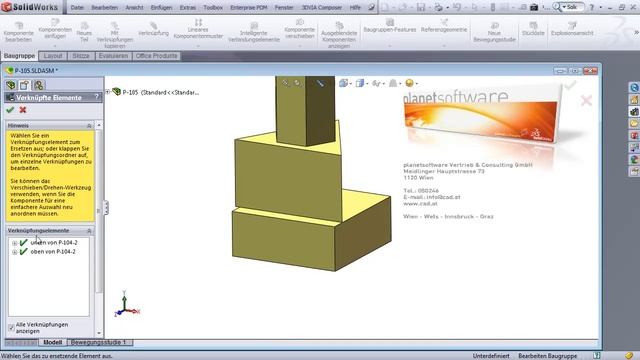
Task: Click Intelligente Verbindungselemente tool
Action: coord(253,33)
